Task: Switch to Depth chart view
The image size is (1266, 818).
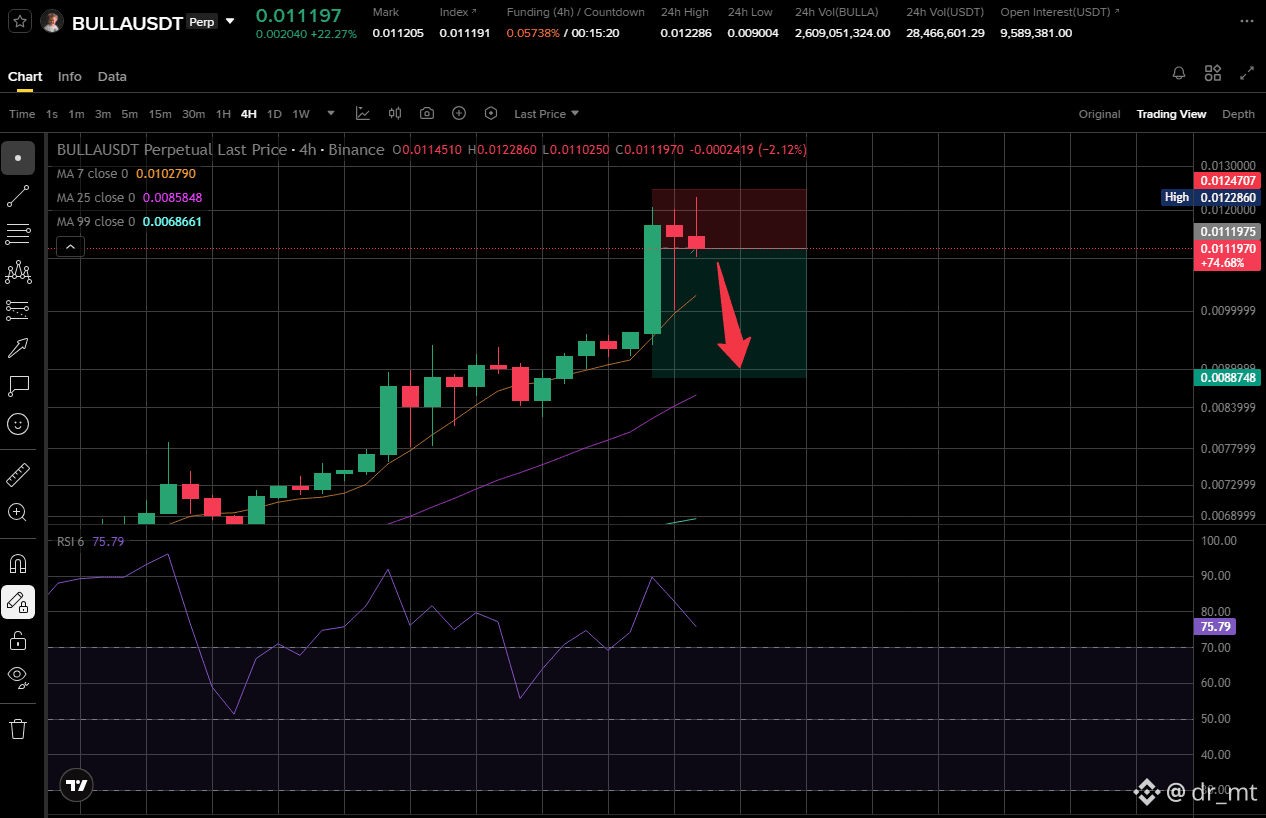Action: (1238, 114)
